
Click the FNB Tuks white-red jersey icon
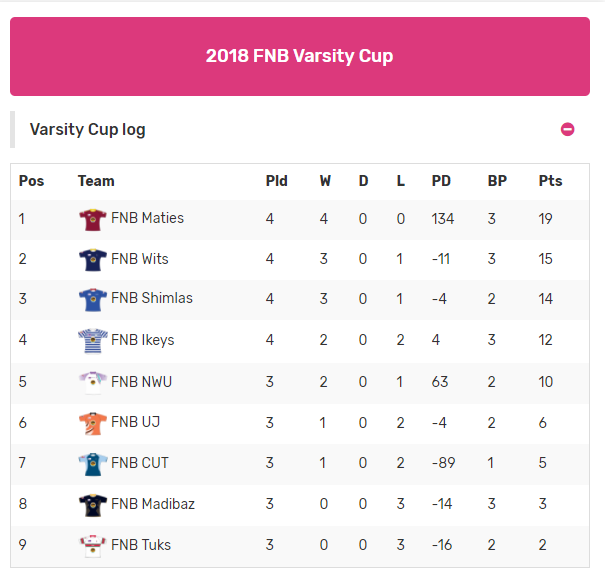click(x=93, y=546)
